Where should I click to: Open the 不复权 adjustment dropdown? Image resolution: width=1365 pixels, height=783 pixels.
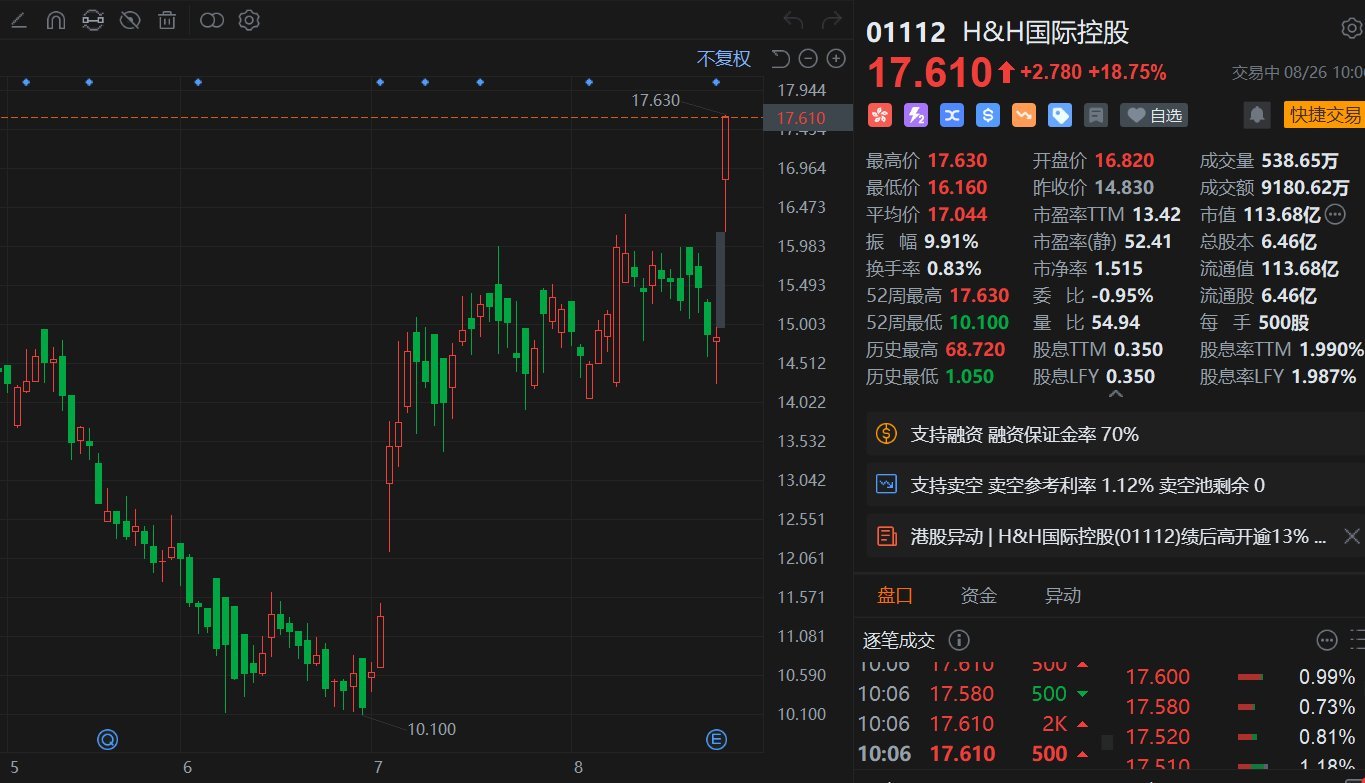724,59
